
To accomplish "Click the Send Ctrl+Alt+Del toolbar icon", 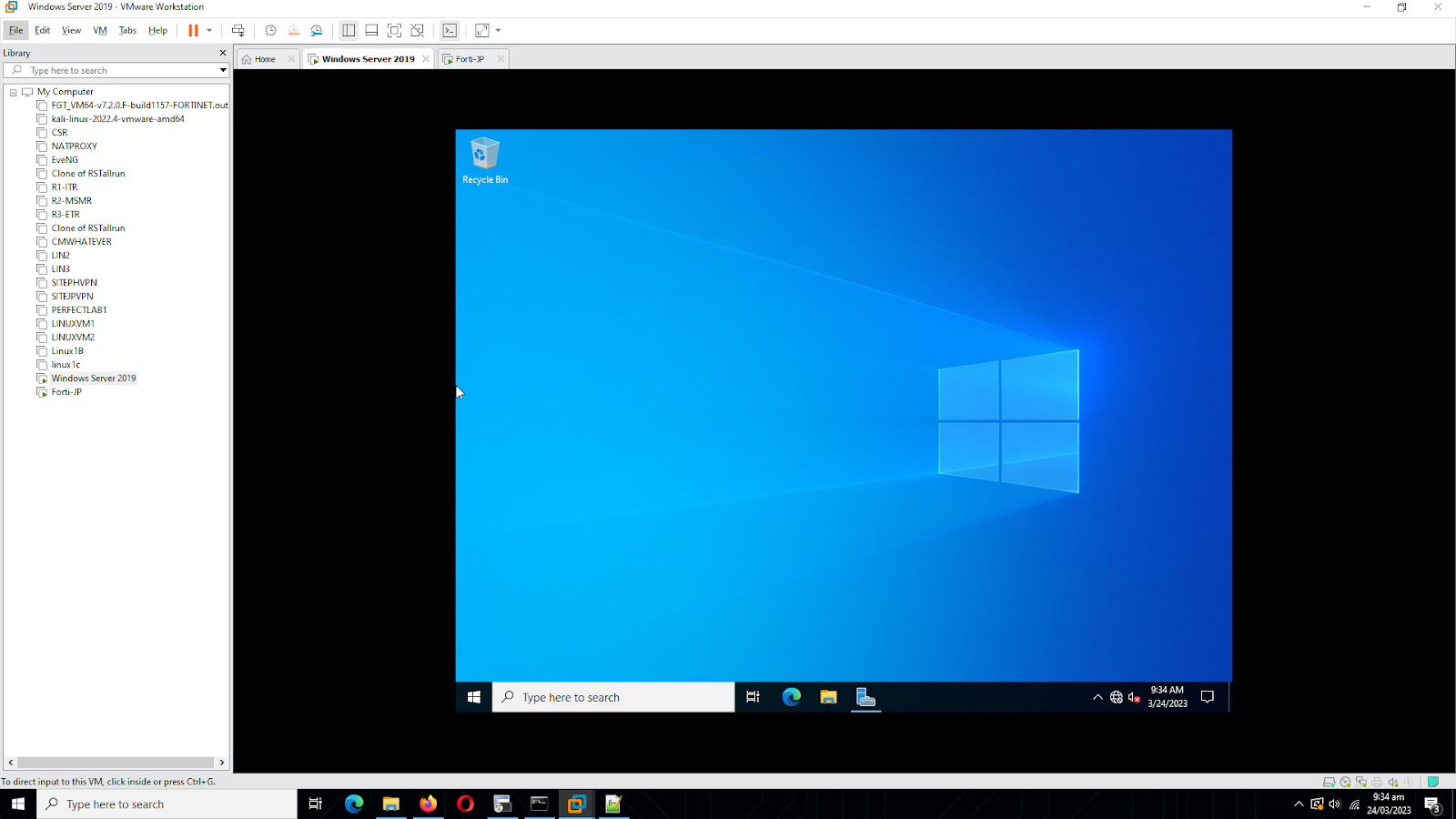I will click(238, 30).
